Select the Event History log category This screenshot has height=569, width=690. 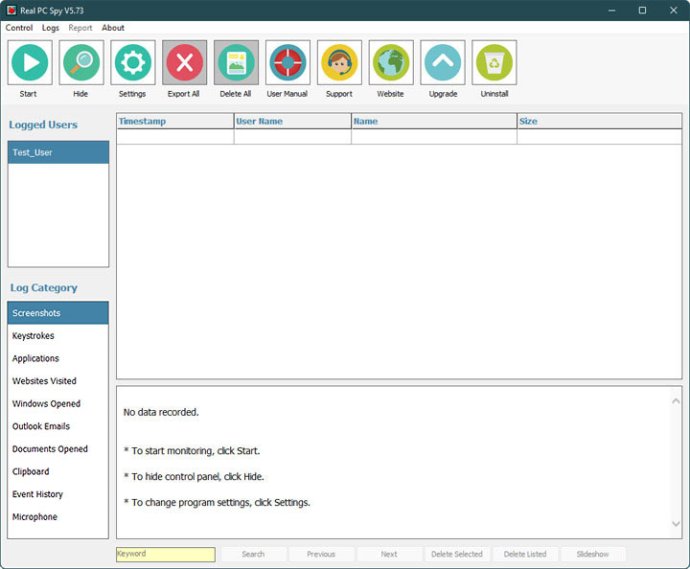[x=58, y=494]
